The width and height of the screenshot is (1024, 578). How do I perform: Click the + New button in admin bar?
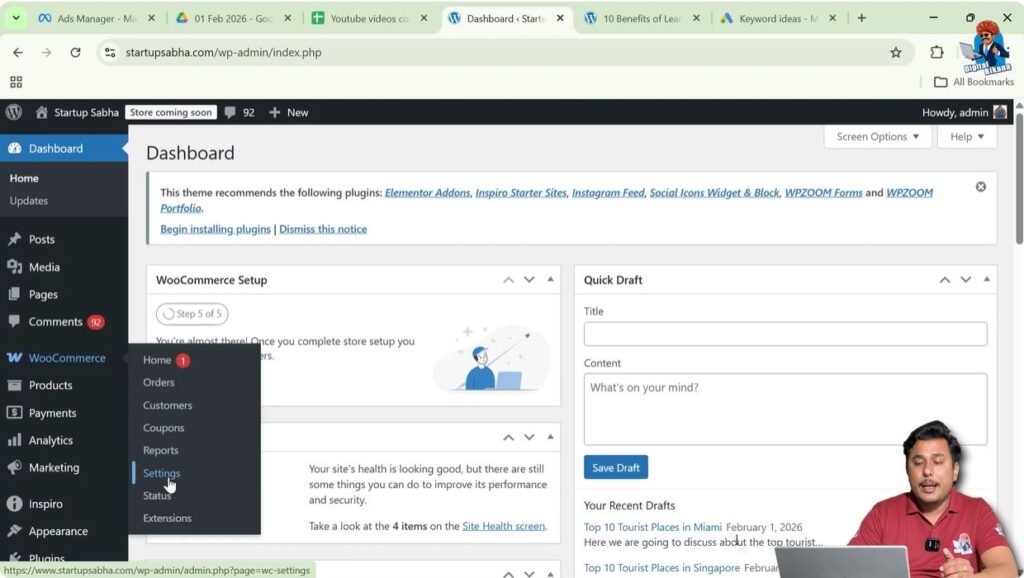(288, 112)
